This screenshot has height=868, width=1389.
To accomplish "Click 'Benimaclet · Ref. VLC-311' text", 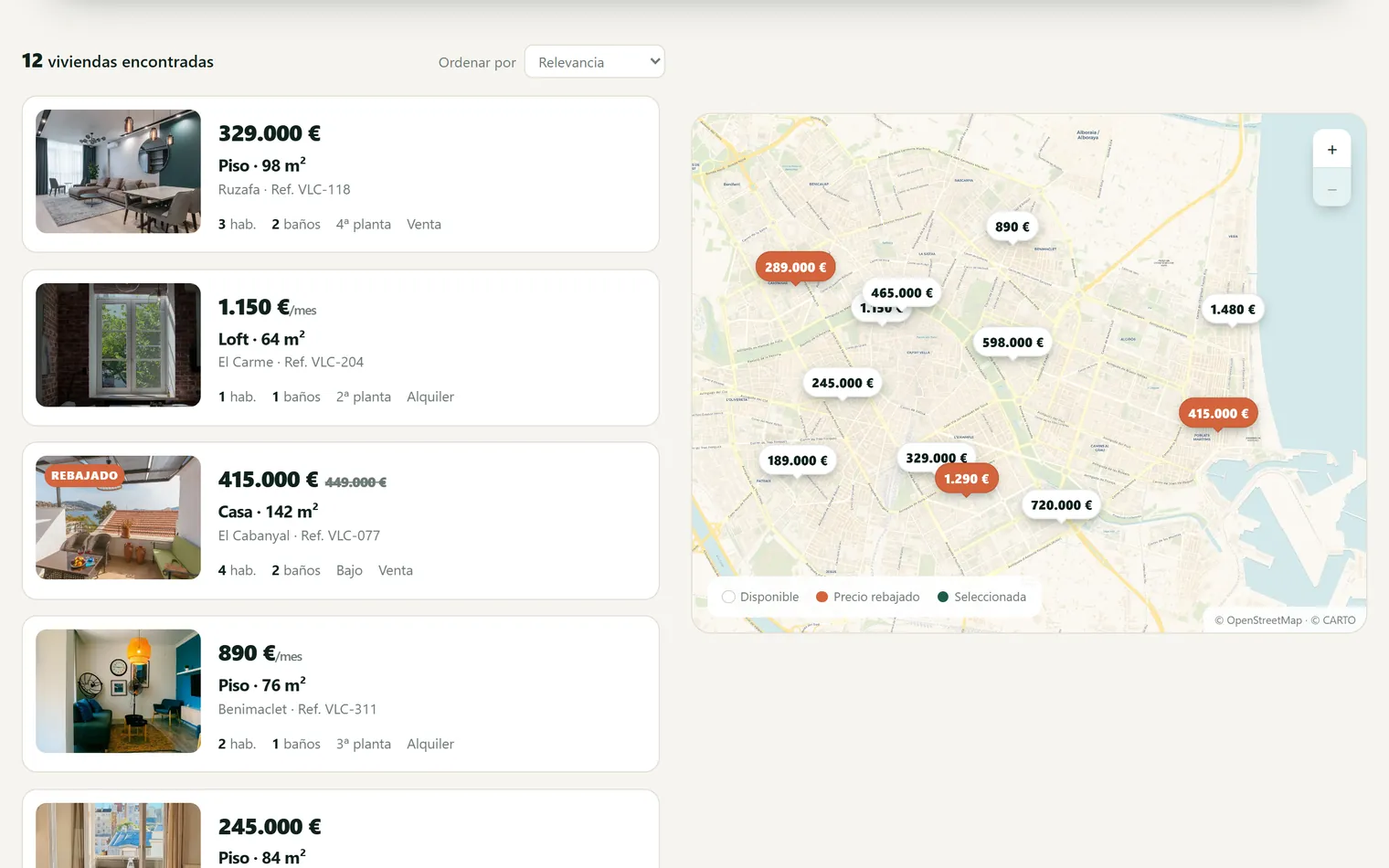I will pos(297,709).
